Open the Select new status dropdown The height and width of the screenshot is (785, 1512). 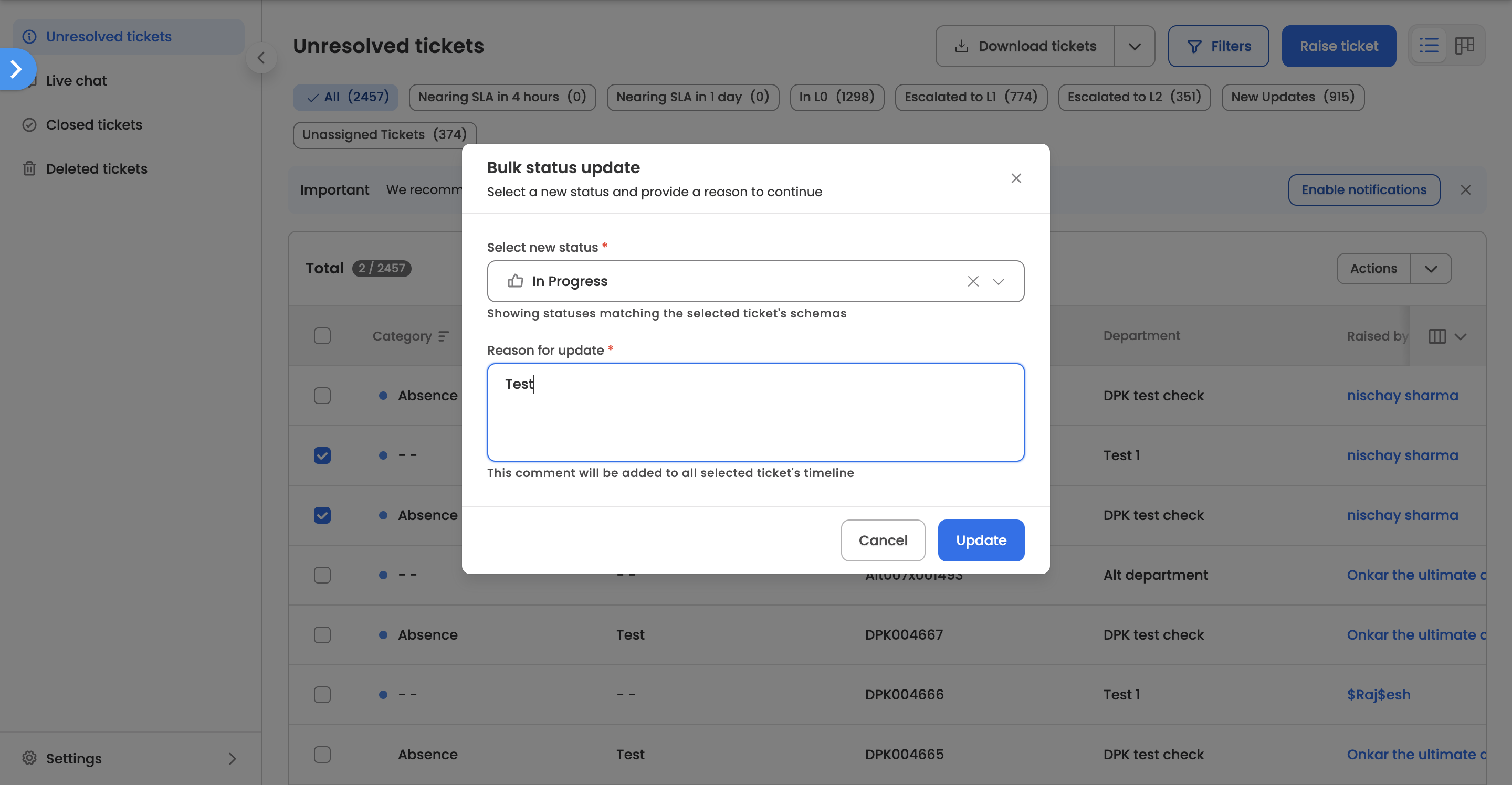999,281
